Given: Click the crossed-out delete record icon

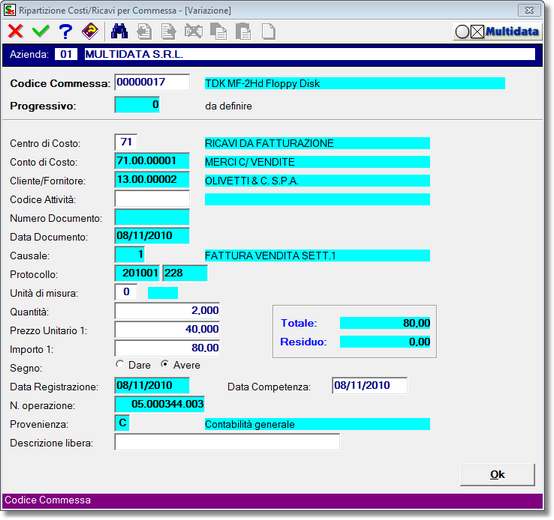Looking at the screenshot, I should pyautogui.click(x=194, y=31).
